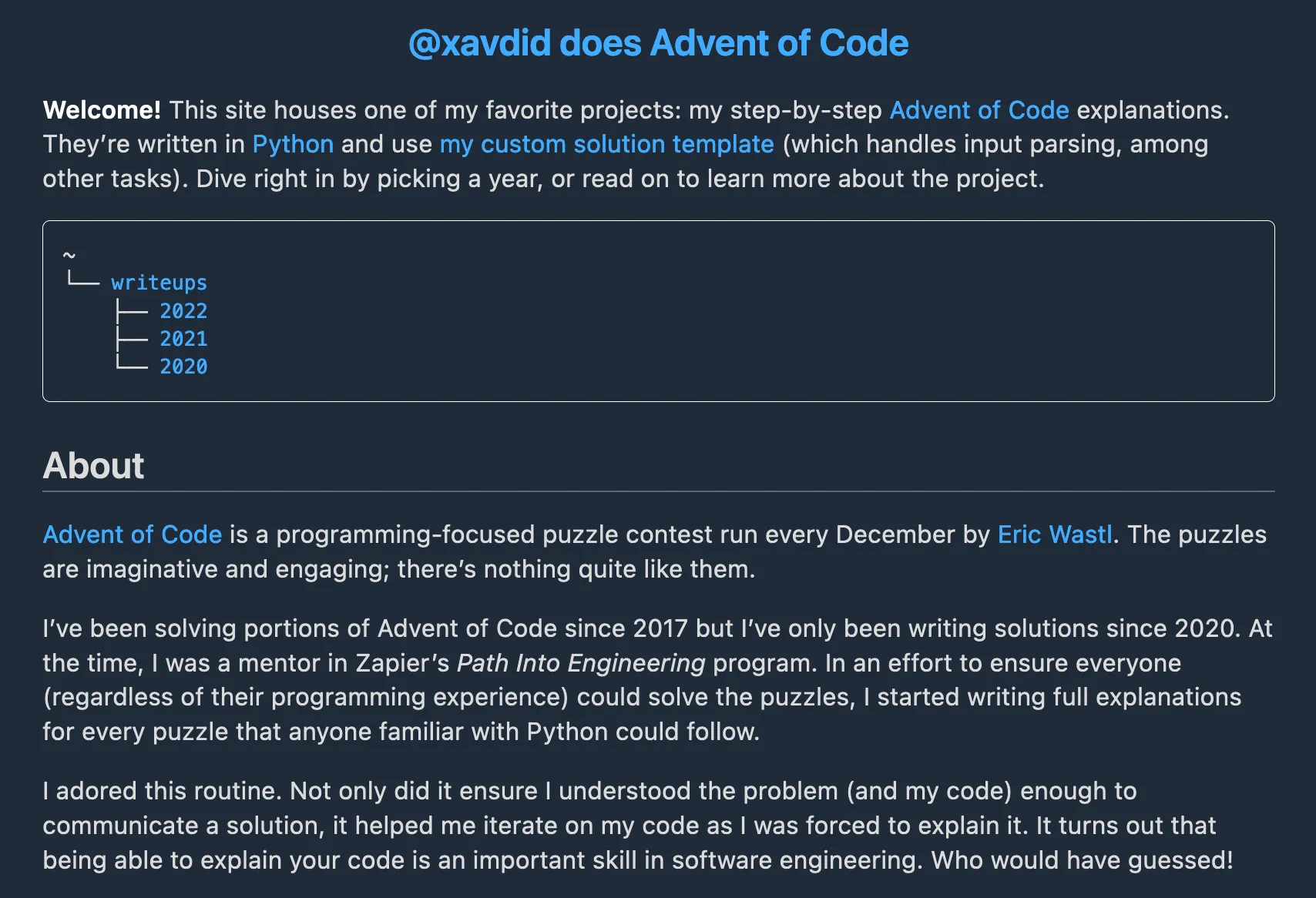1316x898 pixels.
Task: Open "my custom solution template" link
Action: coord(606,144)
